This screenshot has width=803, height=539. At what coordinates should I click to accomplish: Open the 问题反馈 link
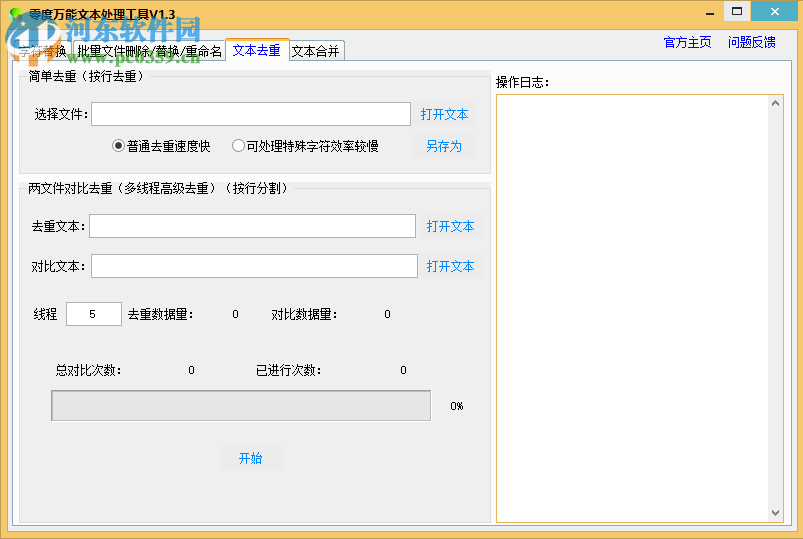751,42
